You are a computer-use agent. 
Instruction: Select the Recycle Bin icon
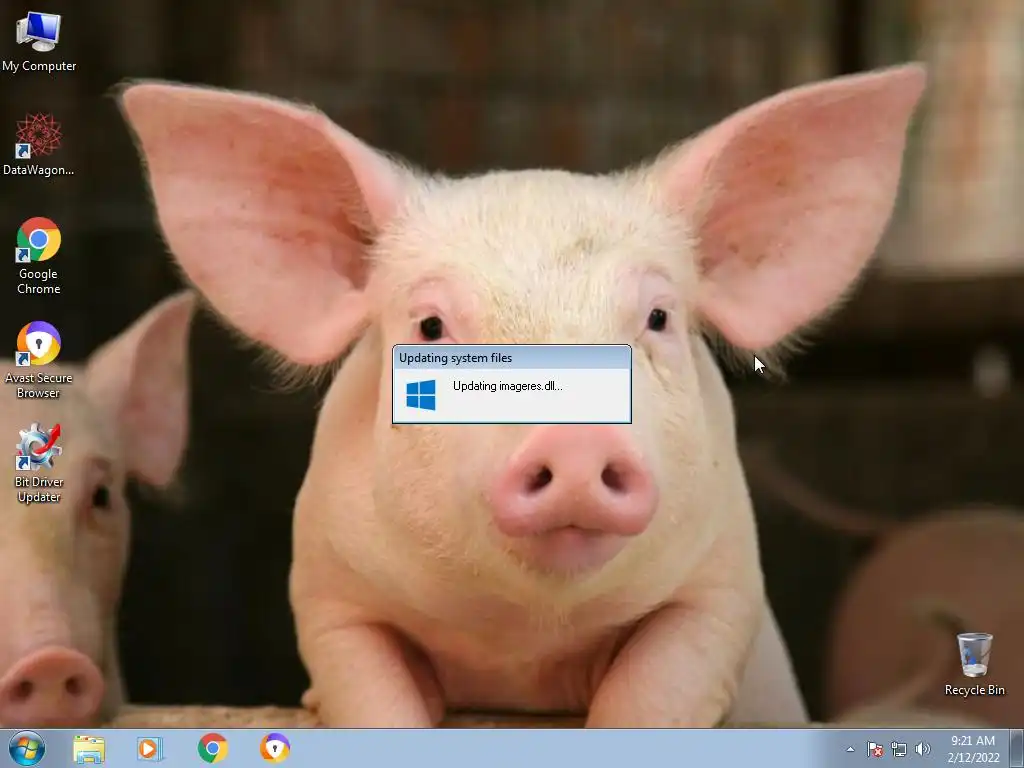(x=974, y=664)
